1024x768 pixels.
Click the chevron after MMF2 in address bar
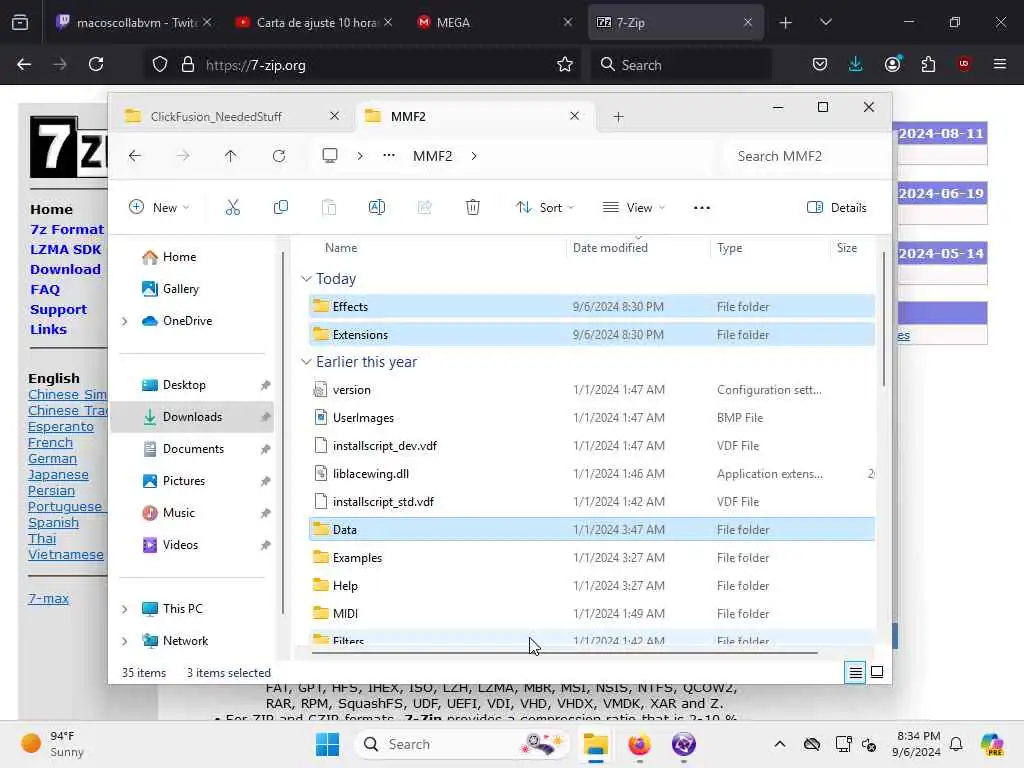tap(474, 156)
